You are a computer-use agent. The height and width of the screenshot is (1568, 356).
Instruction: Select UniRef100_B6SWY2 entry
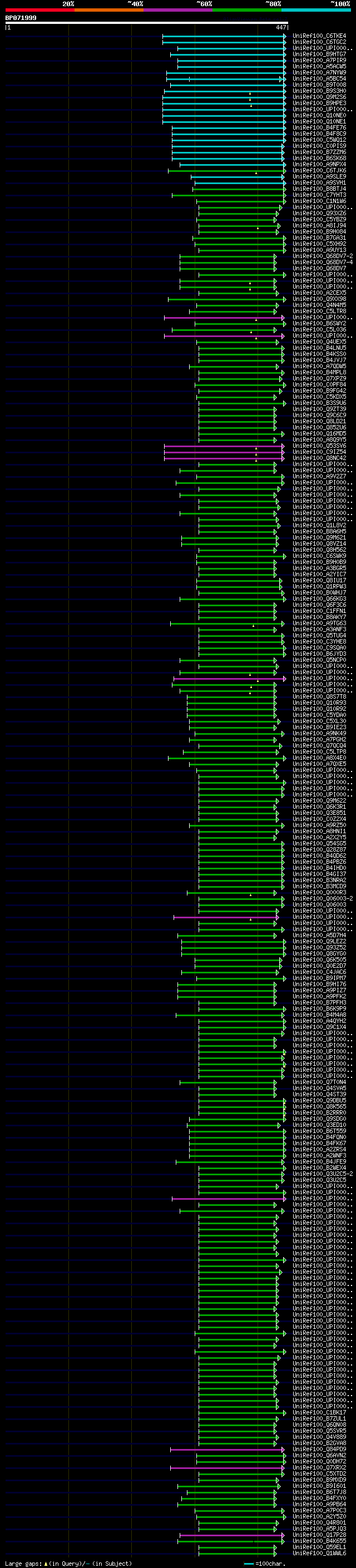pyautogui.click(x=319, y=323)
